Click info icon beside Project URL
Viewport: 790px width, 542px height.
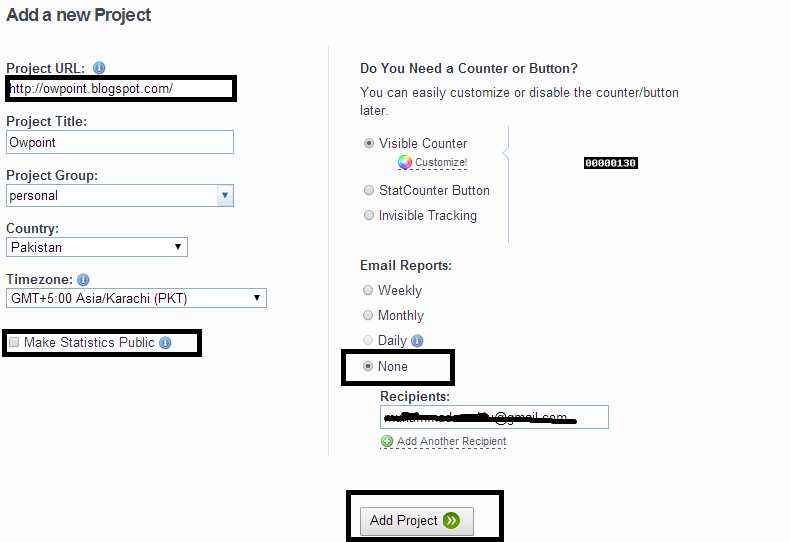[99, 68]
